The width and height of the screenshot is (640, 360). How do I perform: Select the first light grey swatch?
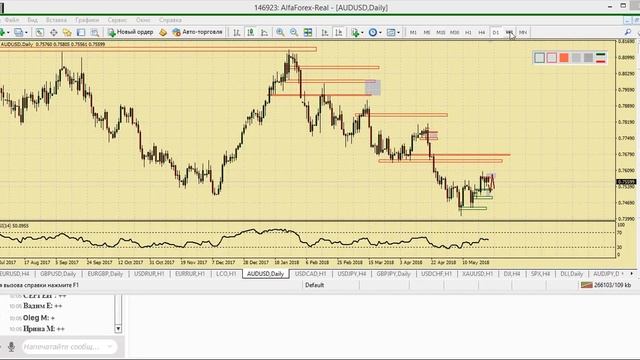576,58
